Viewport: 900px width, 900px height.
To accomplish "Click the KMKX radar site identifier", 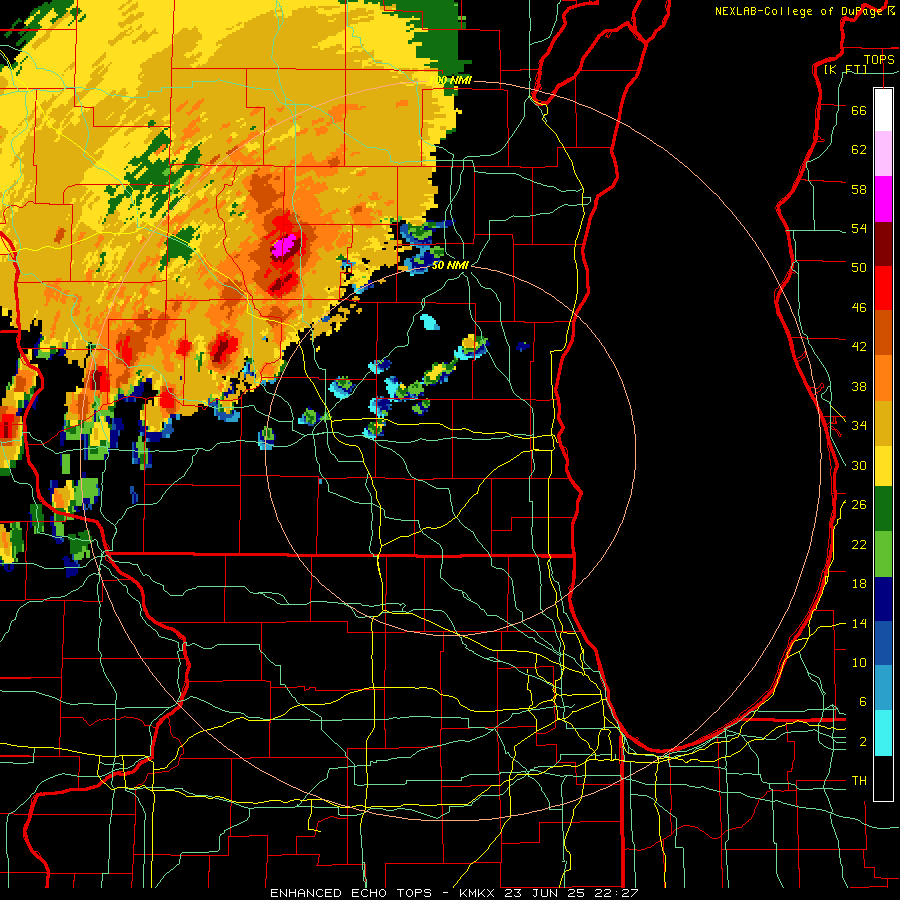I will [476, 893].
